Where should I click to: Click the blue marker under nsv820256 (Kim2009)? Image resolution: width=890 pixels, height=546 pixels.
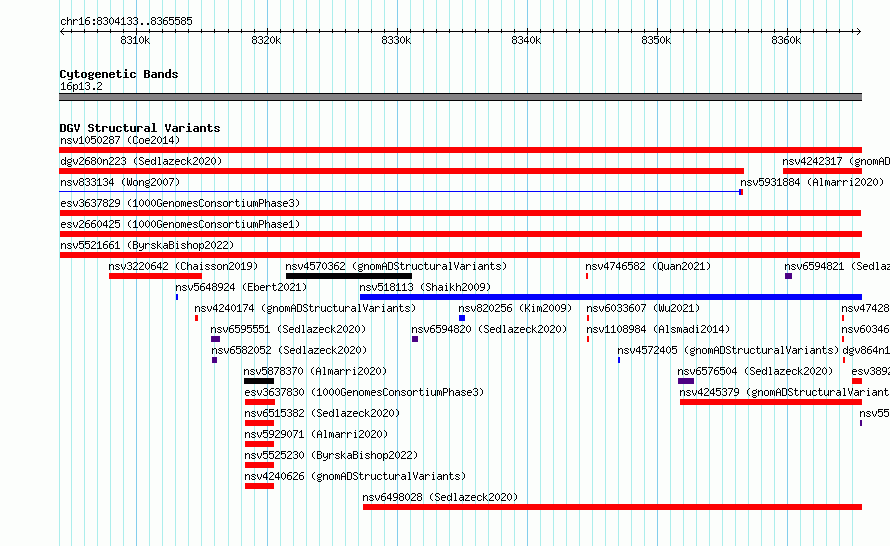(x=462, y=318)
